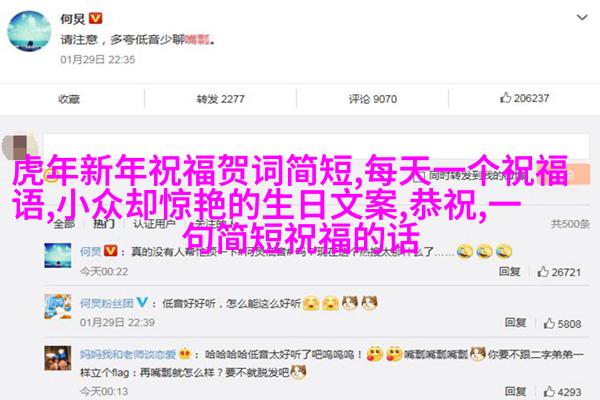
Task: Open the 妈妈我和老师谈恋爱 commenter's avatar
Action: point(58,358)
